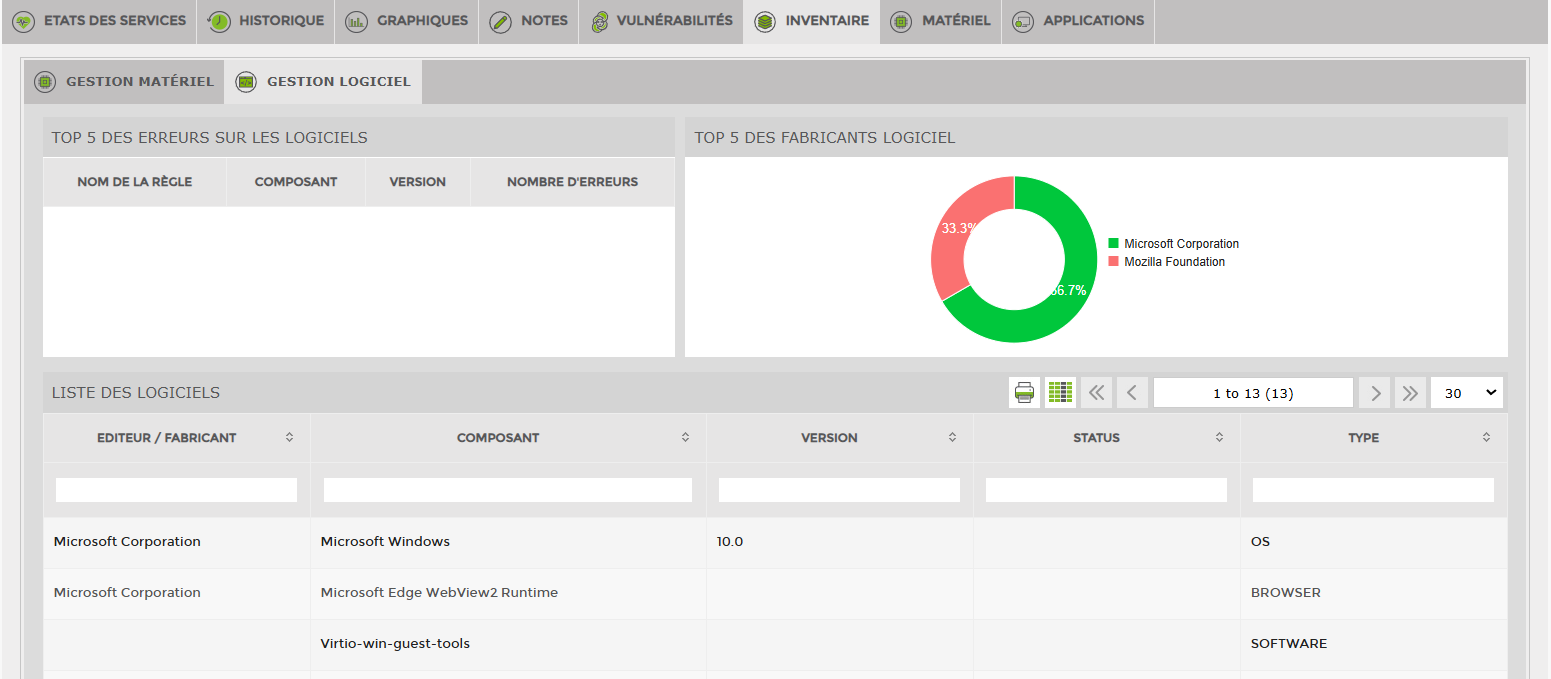This screenshot has width=1551, height=679.
Task: Click the Etats des Services heartbeat icon
Action: pyautogui.click(x=23, y=21)
